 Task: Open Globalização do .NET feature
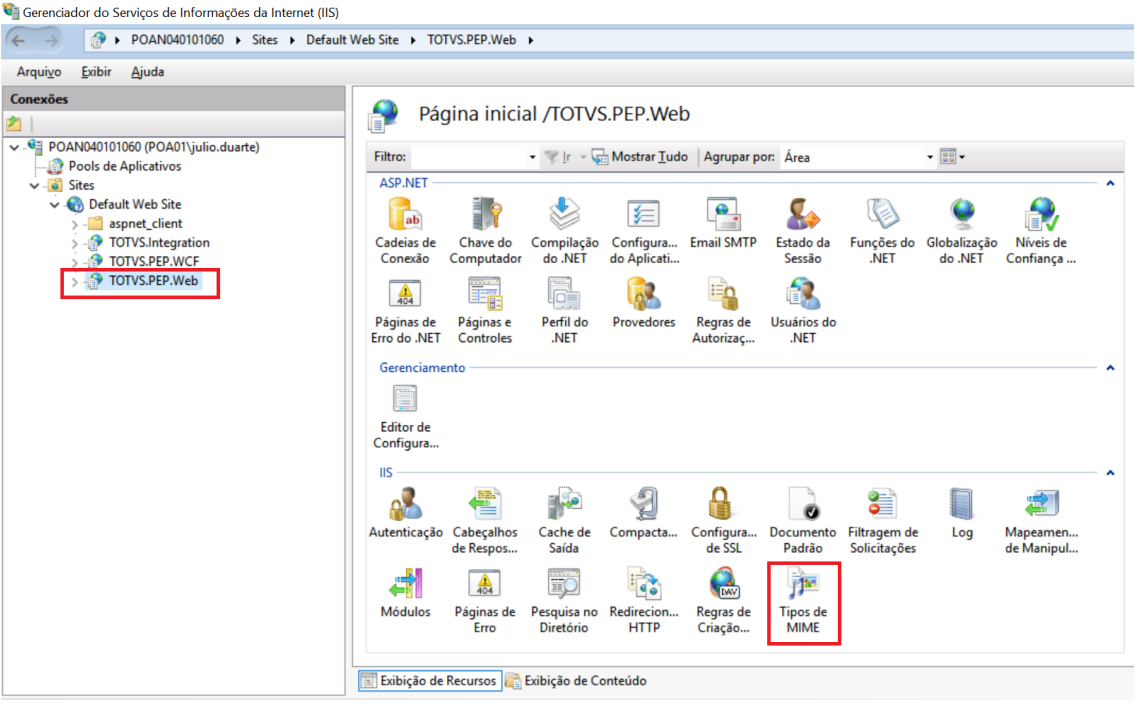point(962,231)
